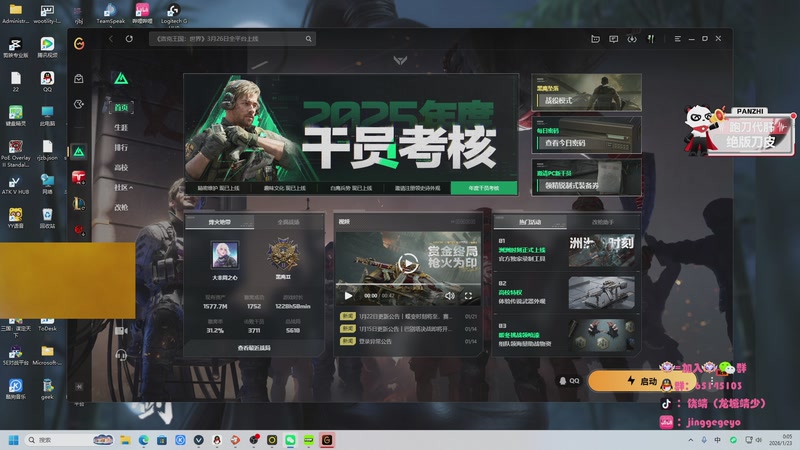Open the store bag icon in sidebar

click(x=79, y=79)
